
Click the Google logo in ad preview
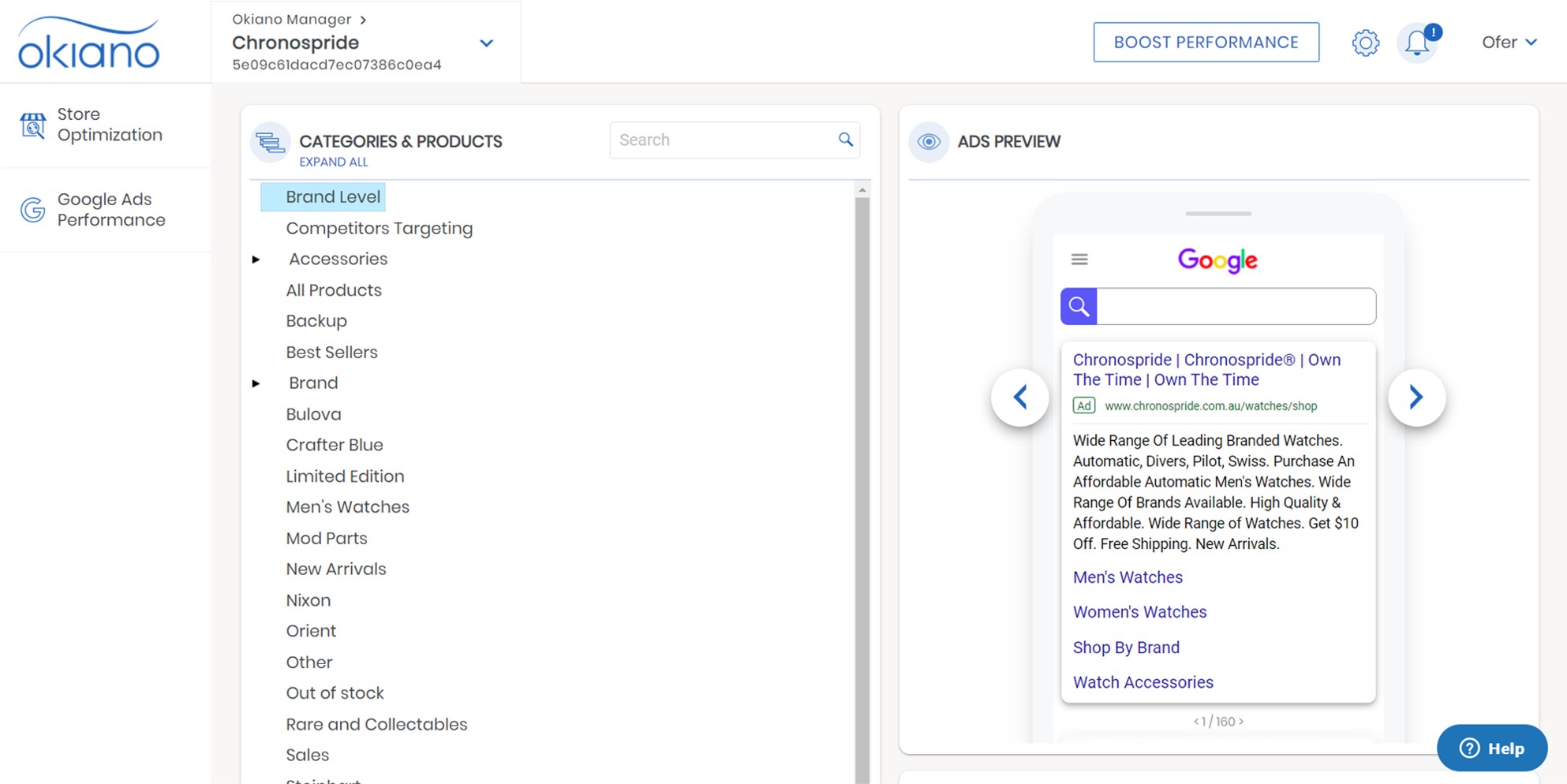pos(1217,260)
